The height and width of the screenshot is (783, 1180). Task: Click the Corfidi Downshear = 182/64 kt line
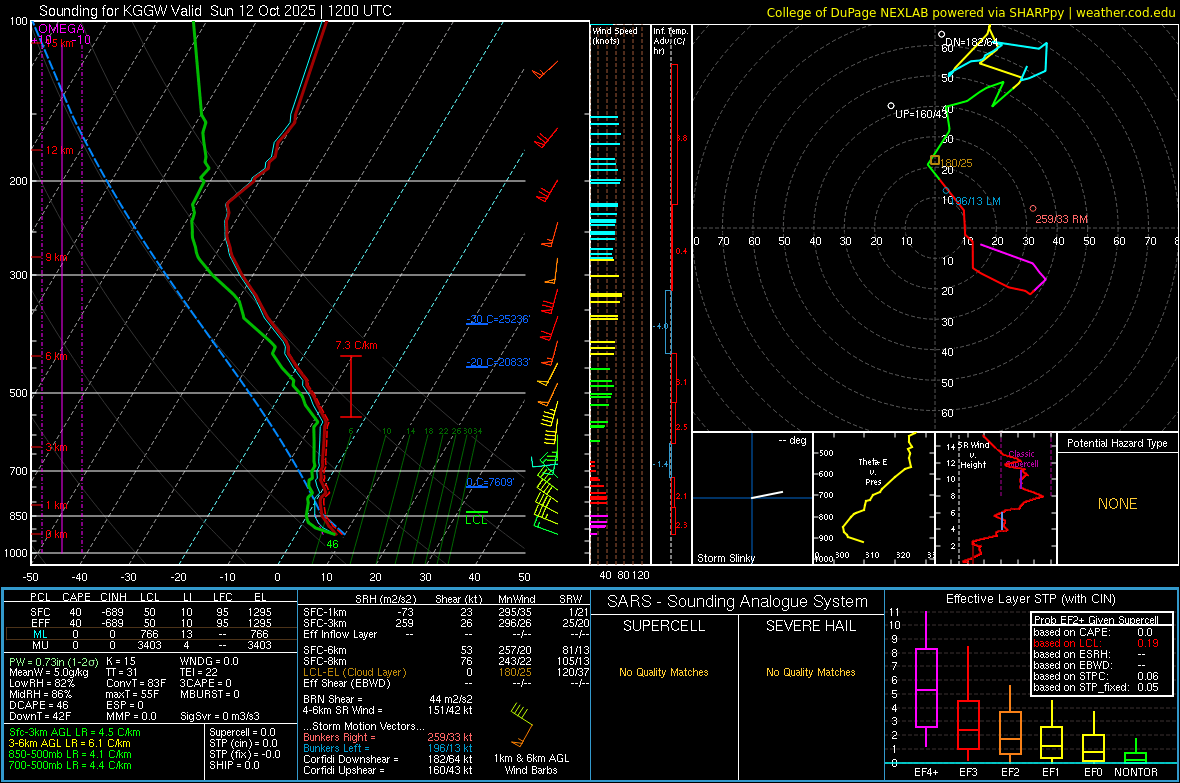click(388, 759)
